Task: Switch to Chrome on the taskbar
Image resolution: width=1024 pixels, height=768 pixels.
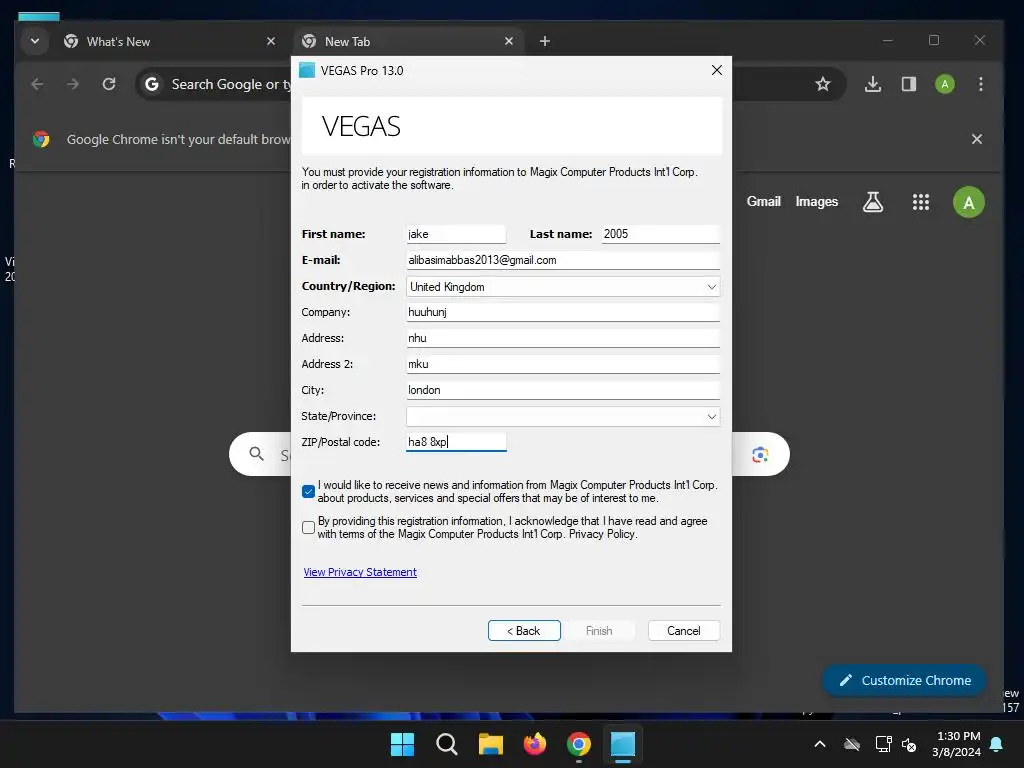Action: pyautogui.click(x=579, y=744)
